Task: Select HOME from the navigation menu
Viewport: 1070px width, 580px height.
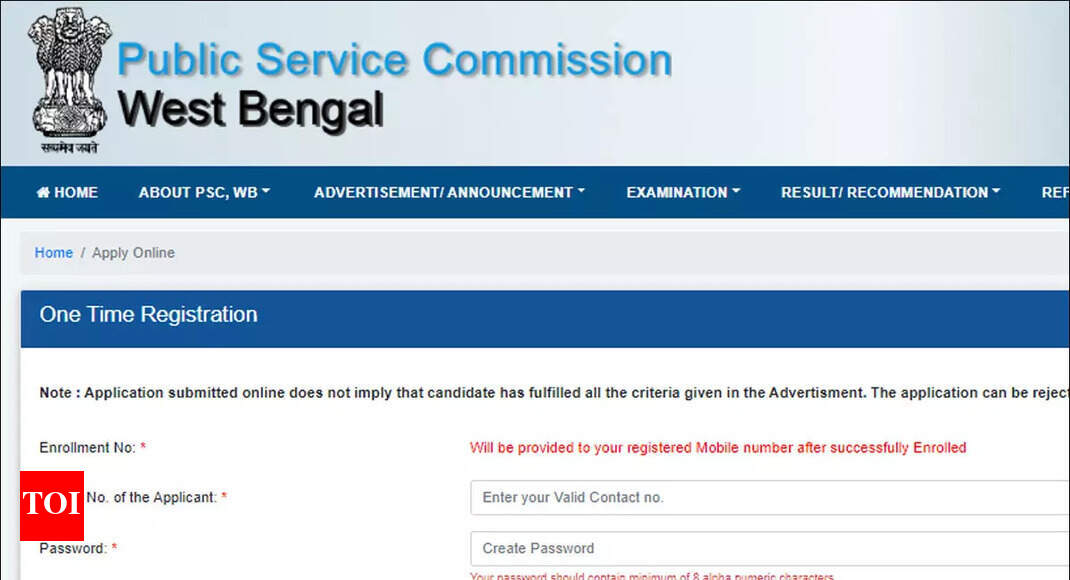Action: coord(66,192)
